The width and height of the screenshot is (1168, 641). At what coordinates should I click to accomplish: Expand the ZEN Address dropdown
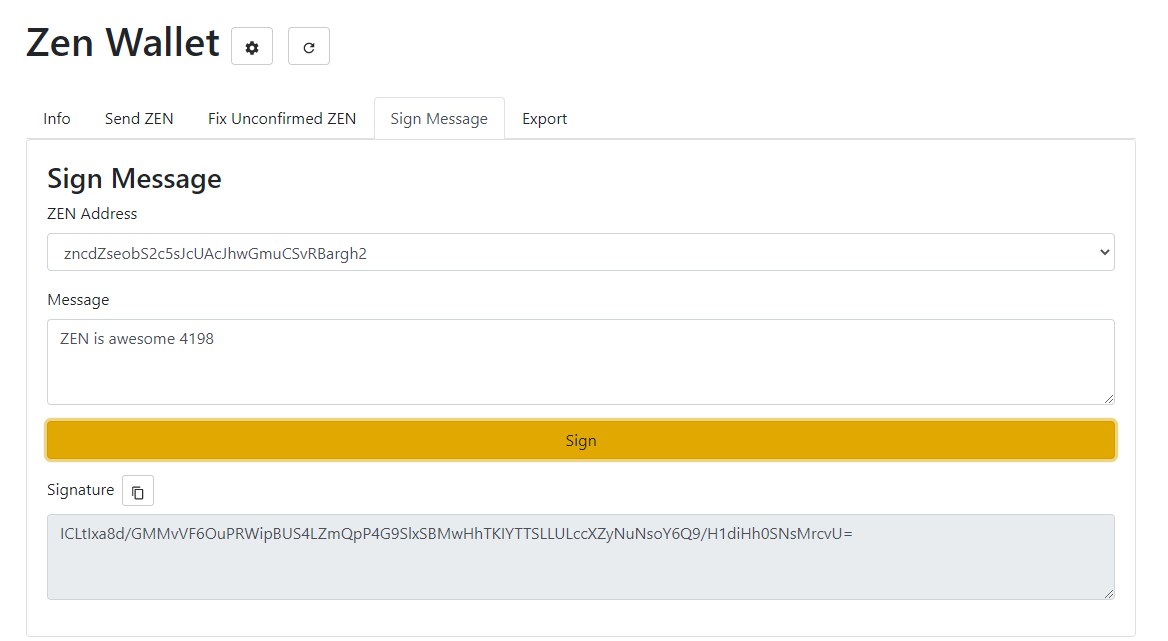point(580,252)
